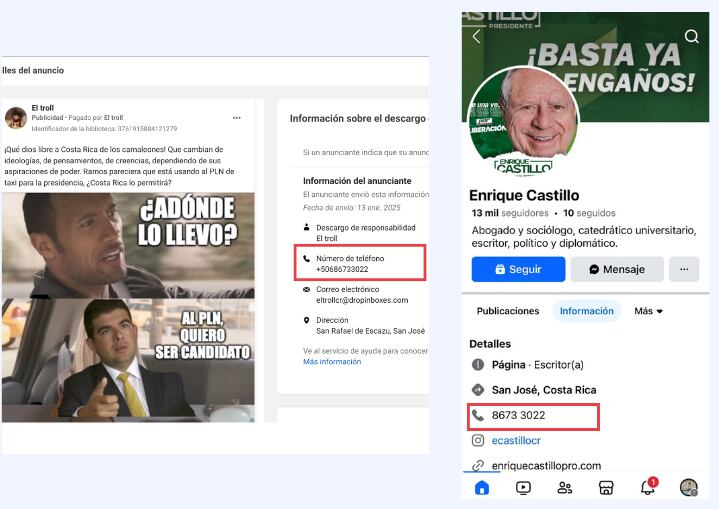Follow the Más información link
The image size is (719, 509).
[x=332, y=362]
